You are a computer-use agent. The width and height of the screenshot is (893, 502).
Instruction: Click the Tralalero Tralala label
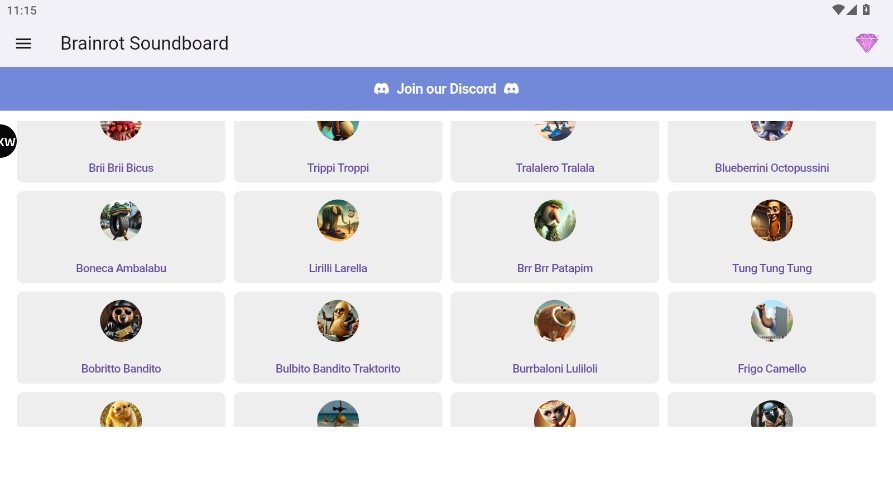click(555, 168)
